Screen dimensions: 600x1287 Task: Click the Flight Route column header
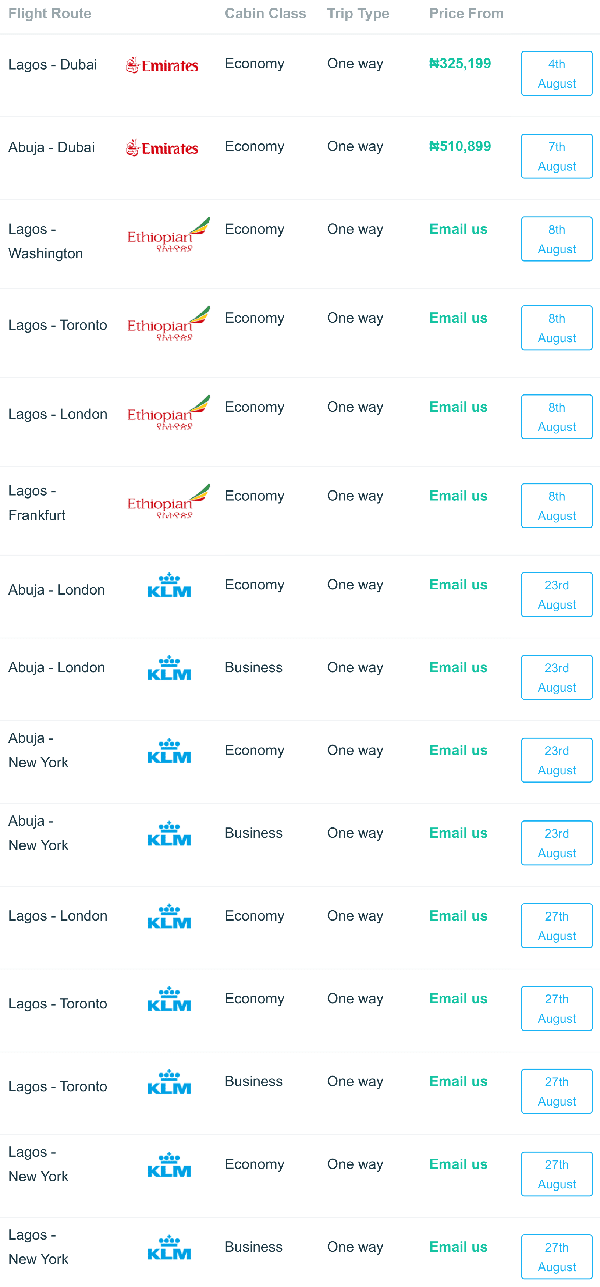[50, 14]
